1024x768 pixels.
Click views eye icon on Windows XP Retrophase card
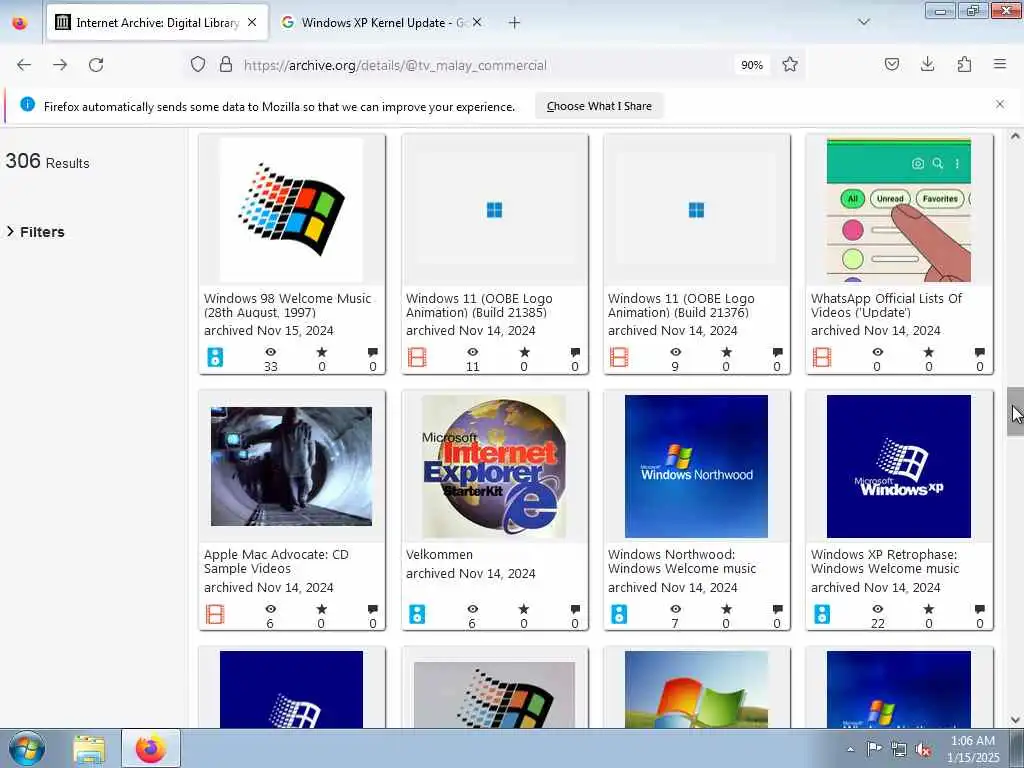[878, 609]
